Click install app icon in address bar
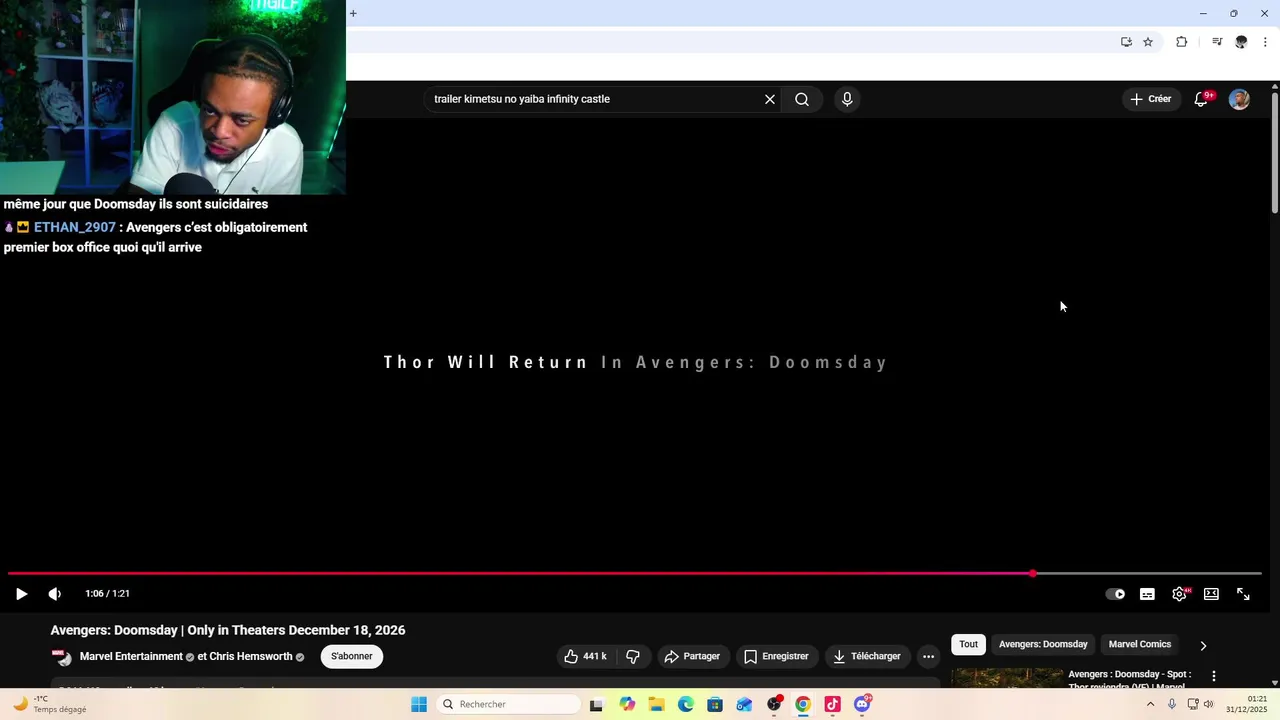 coord(1126,42)
